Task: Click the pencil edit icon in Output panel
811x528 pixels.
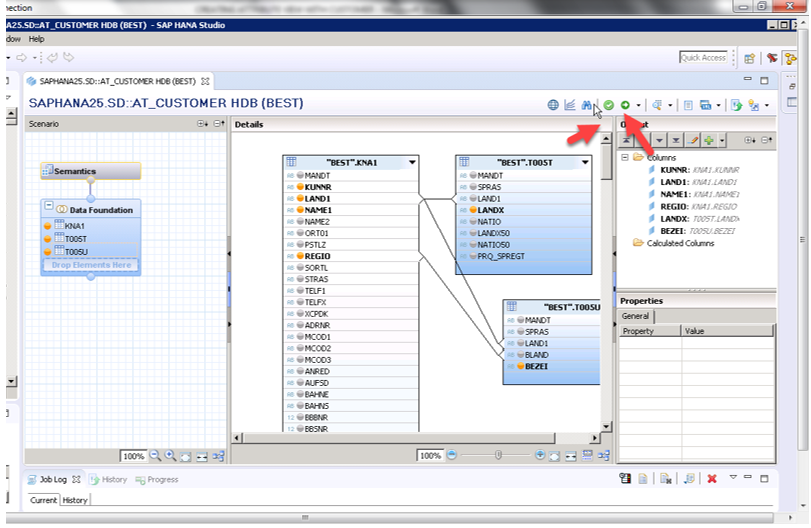Action: 694,140
